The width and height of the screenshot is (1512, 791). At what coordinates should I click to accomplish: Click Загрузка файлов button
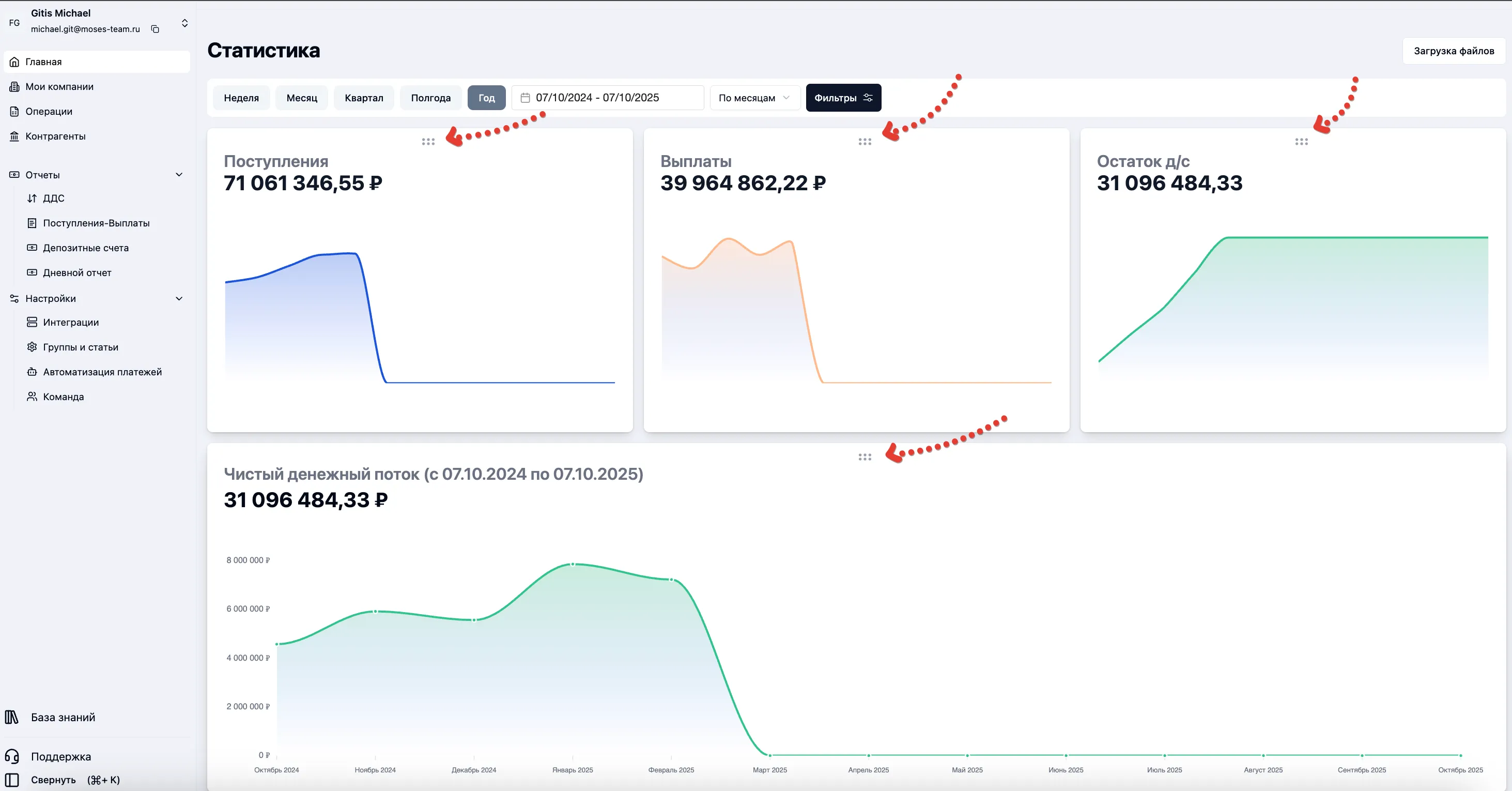point(1453,51)
